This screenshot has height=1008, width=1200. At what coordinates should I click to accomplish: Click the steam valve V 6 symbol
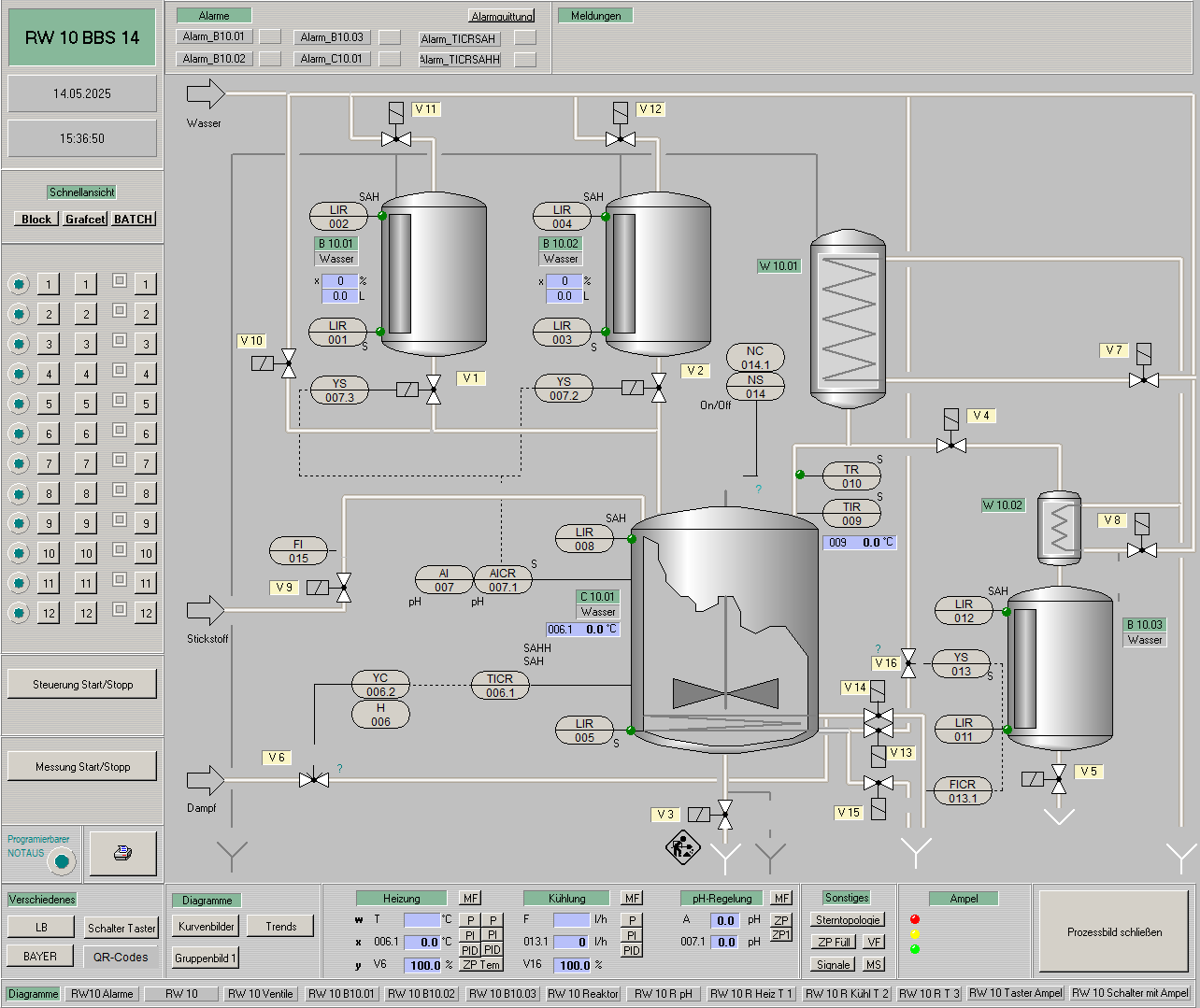tap(314, 779)
